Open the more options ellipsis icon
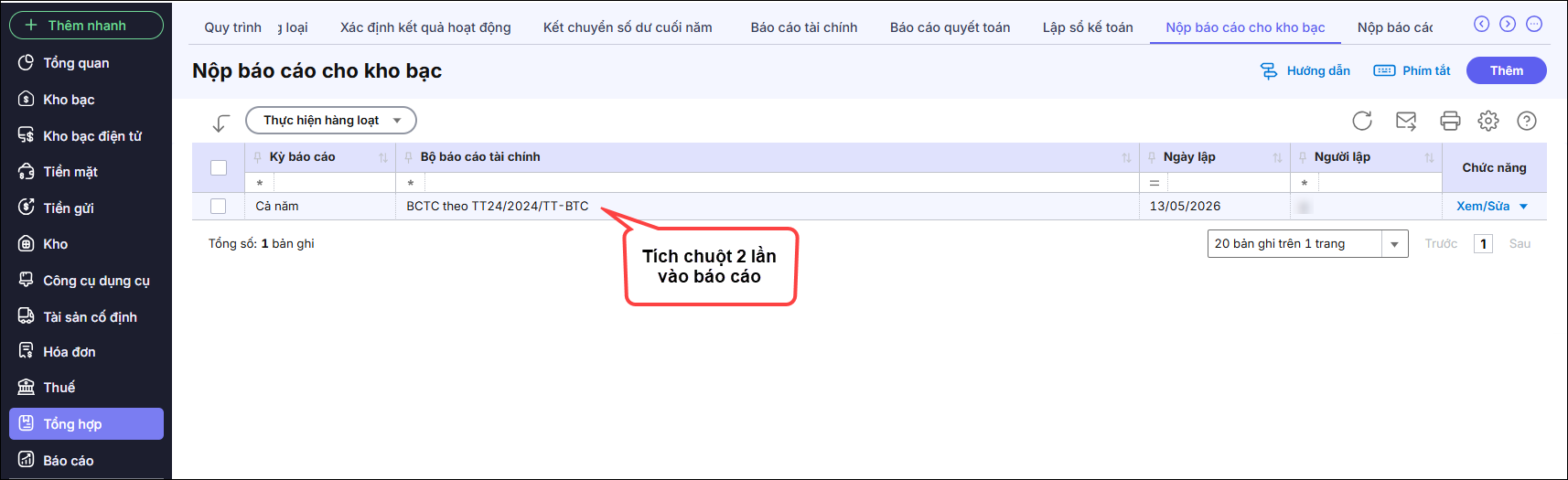This screenshot has width=1568, height=480. (x=1534, y=24)
